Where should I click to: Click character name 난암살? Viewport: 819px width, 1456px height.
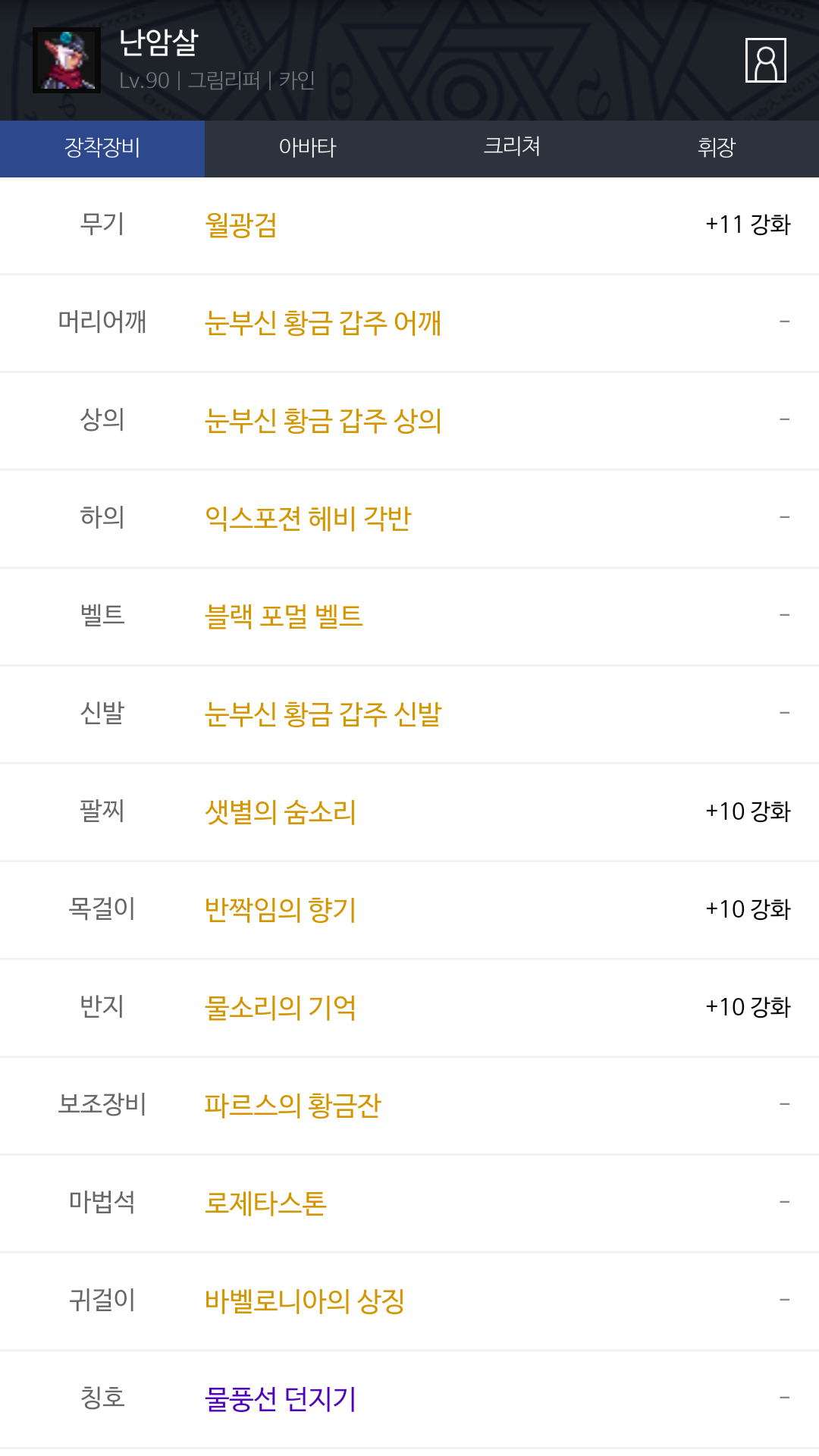click(158, 42)
